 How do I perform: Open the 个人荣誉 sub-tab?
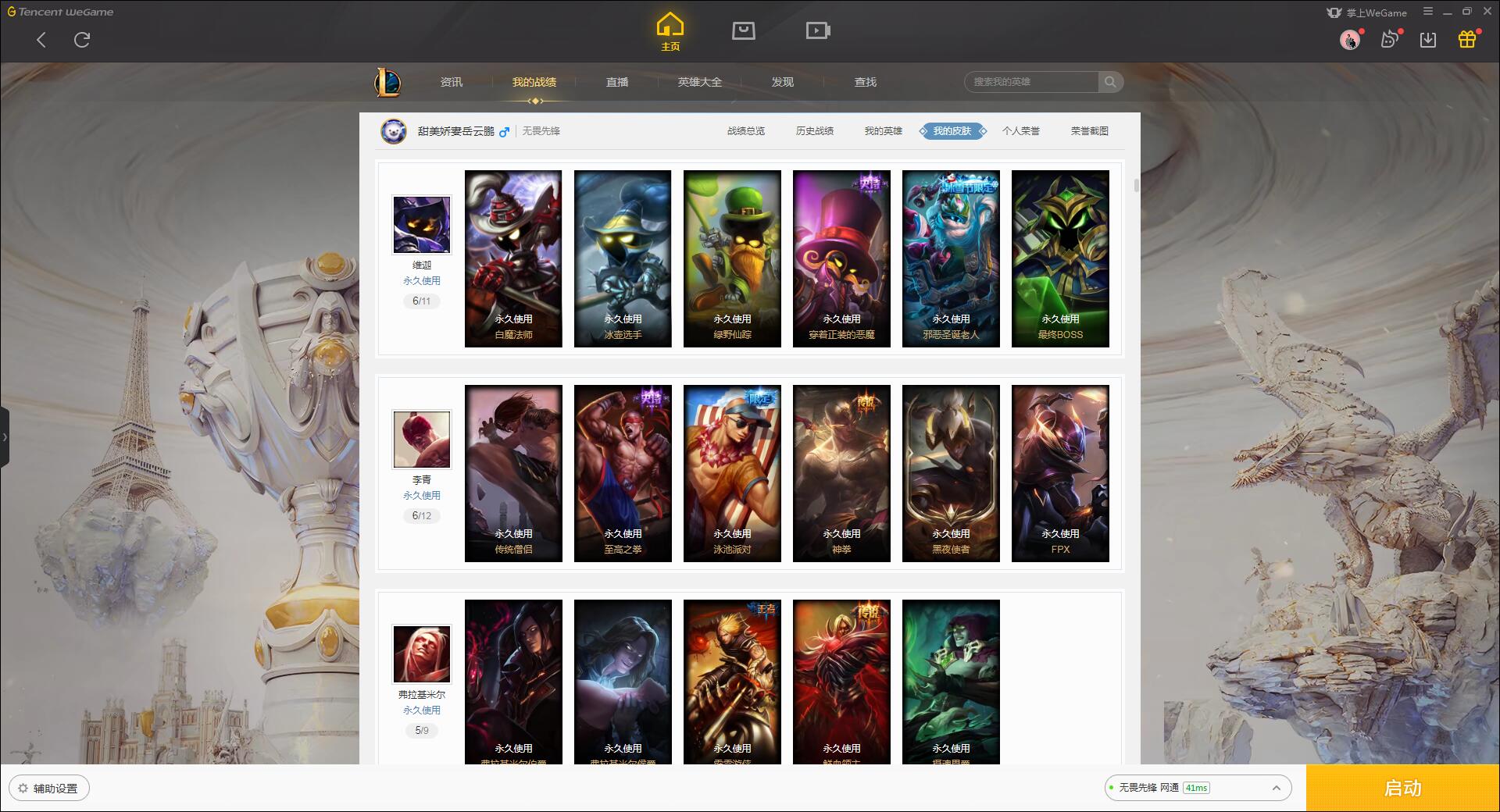pos(1021,131)
